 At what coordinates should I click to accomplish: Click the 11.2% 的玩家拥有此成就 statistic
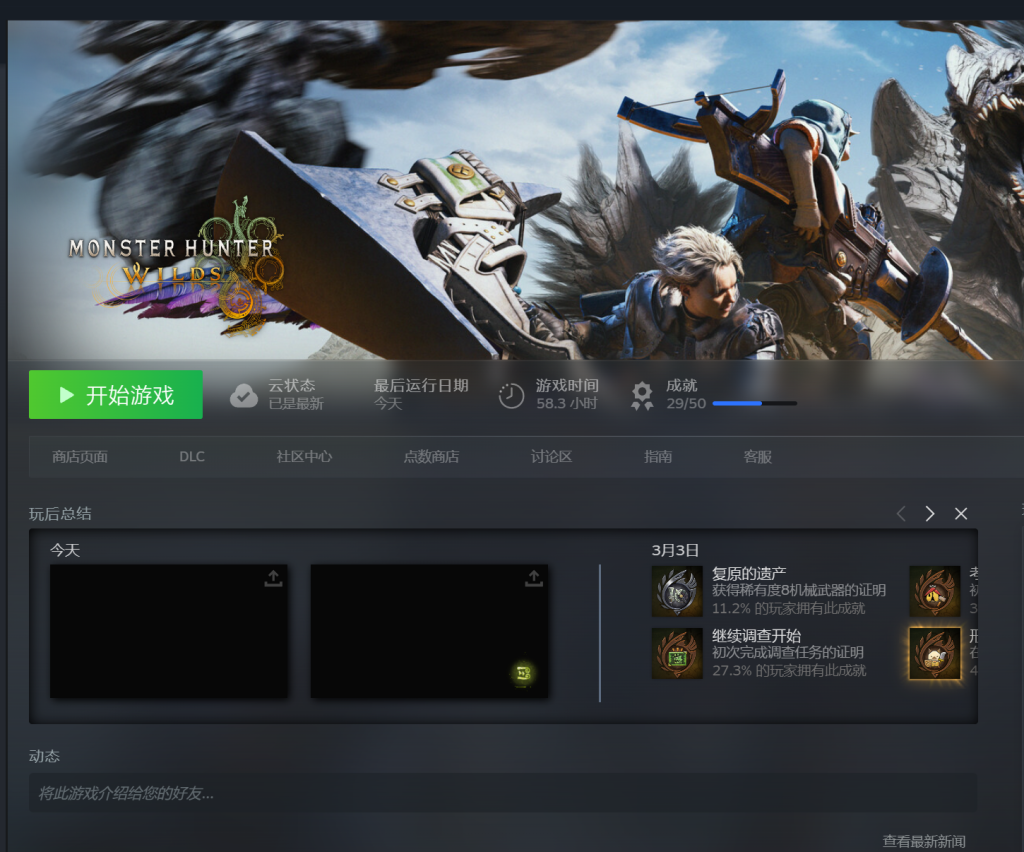coord(788,608)
